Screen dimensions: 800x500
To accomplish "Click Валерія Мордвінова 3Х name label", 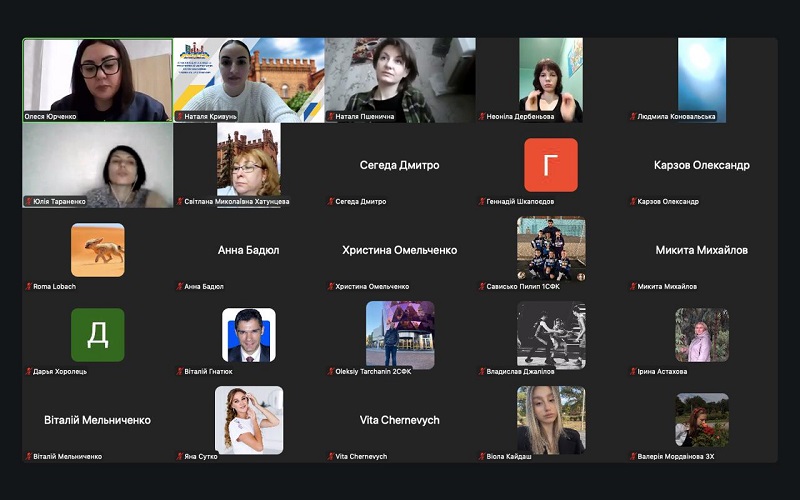I will [x=677, y=457].
